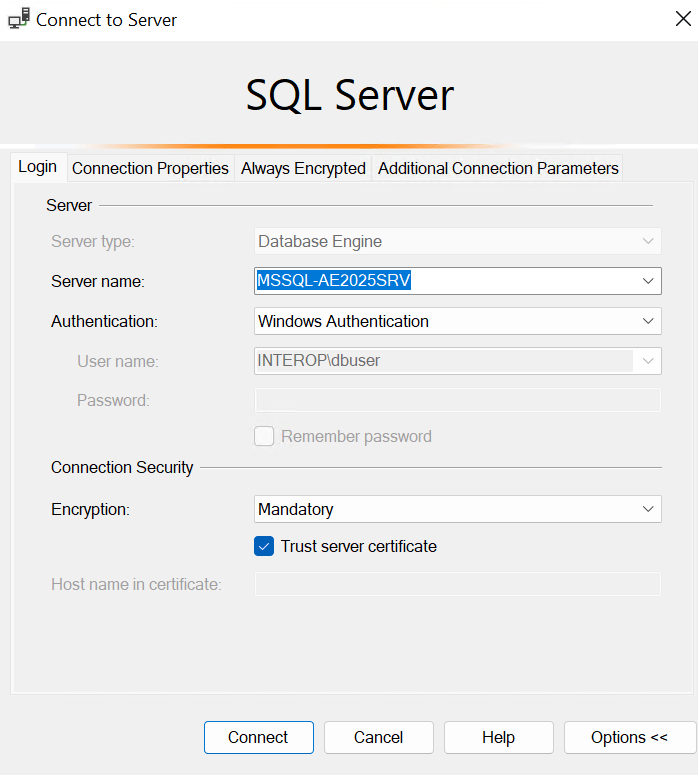The image size is (698, 775).
Task: Open the Connection Properties tab
Action: (x=150, y=168)
